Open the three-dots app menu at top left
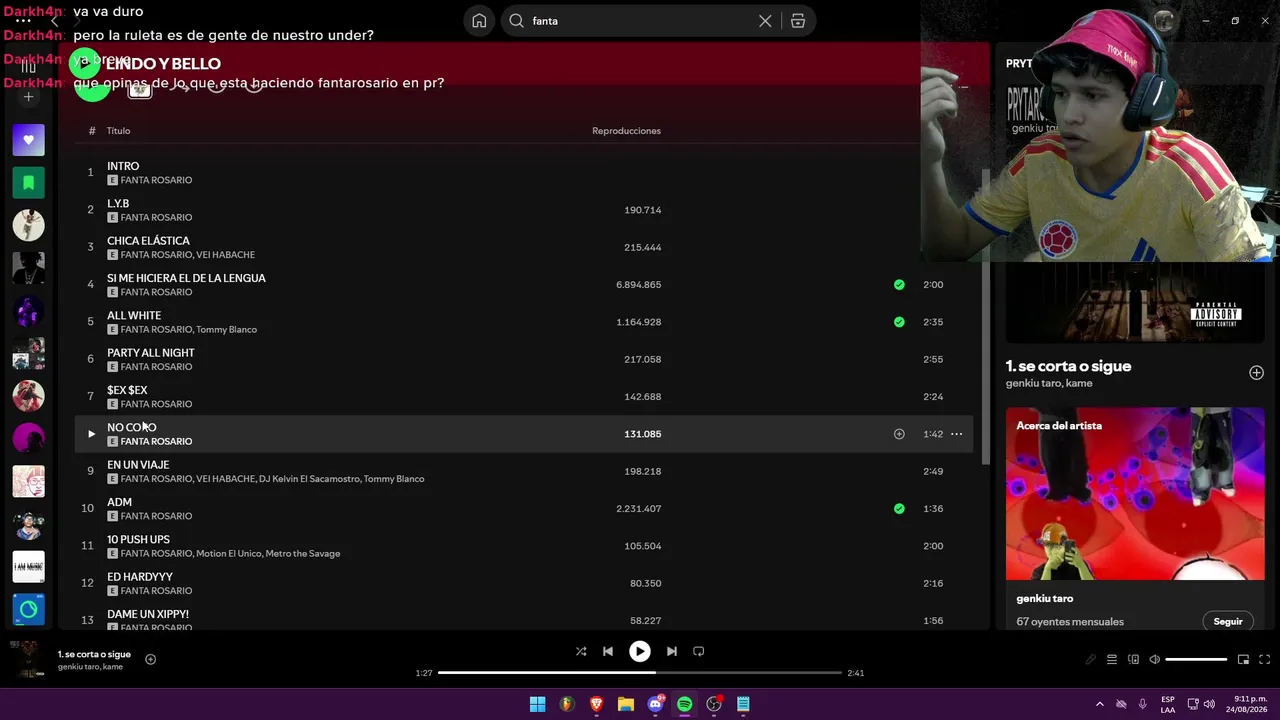The image size is (1280, 720). click(x=23, y=20)
